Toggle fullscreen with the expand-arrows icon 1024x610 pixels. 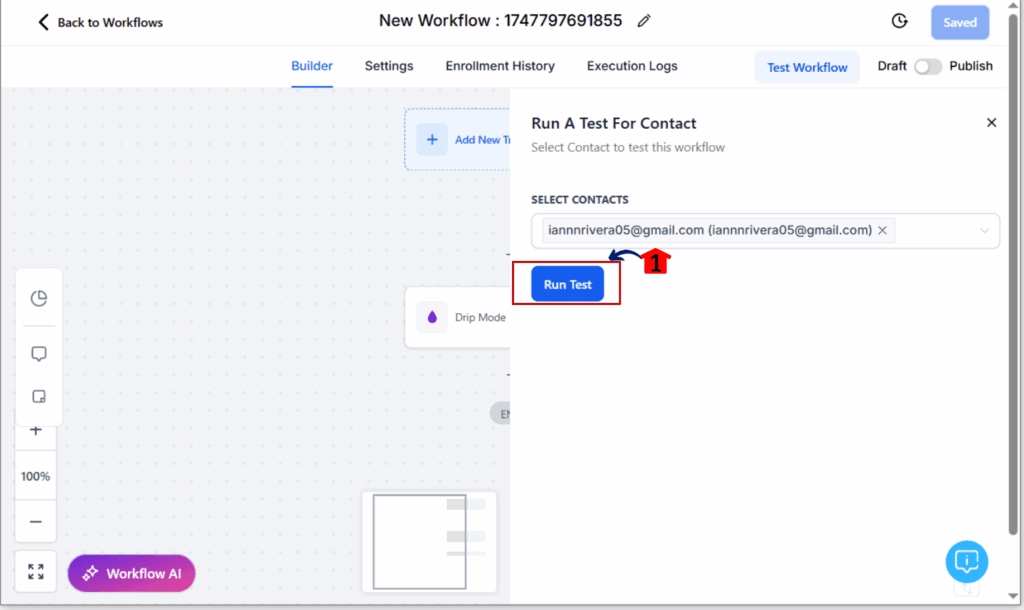click(x=36, y=572)
